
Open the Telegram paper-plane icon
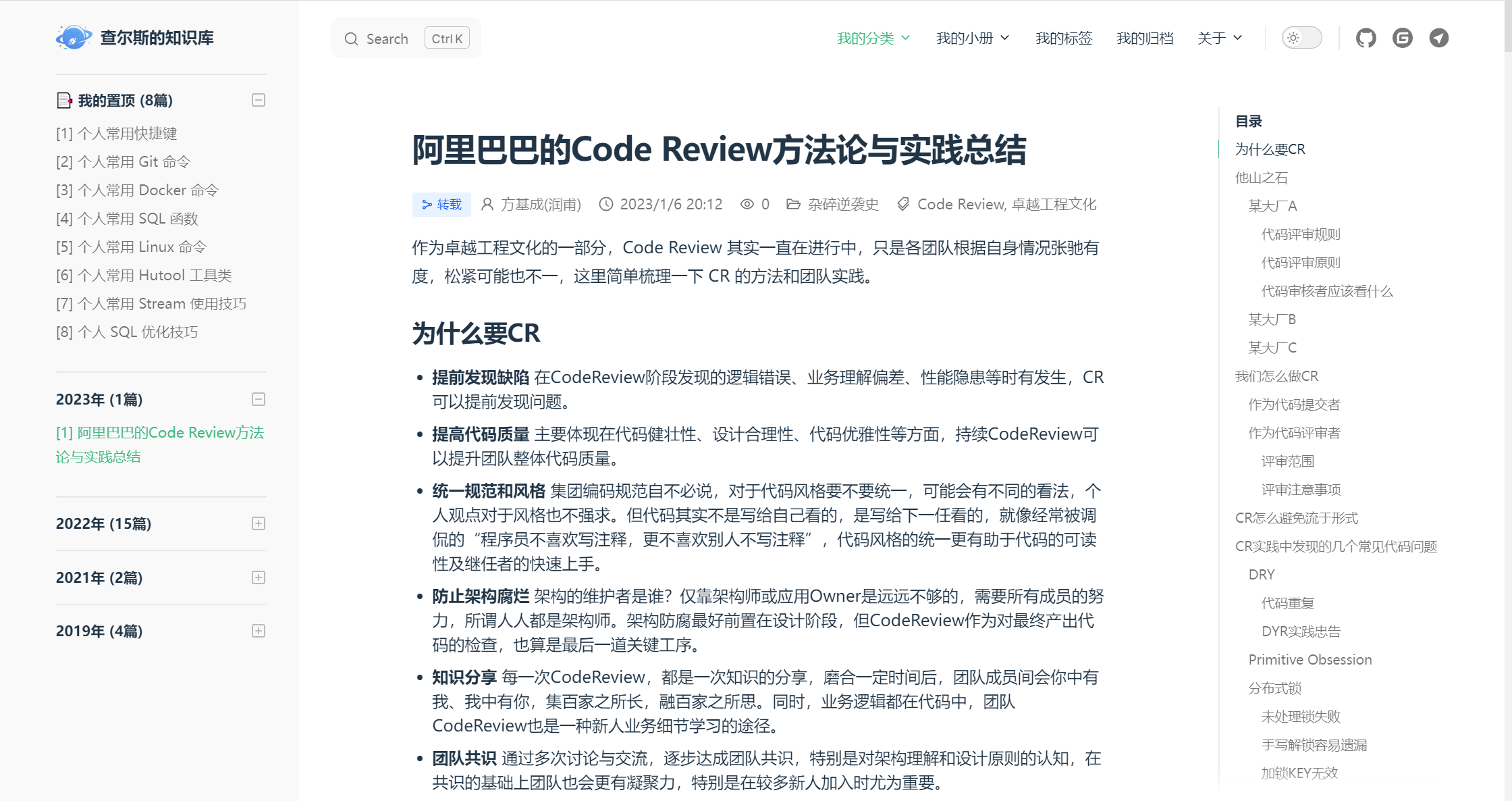pos(1438,38)
